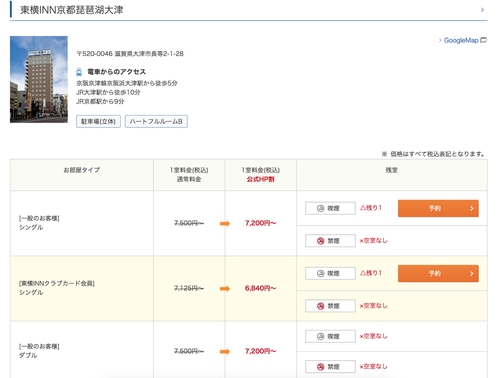Select 禁煙 option for general single
This screenshot has width=500, height=378.
(330, 241)
